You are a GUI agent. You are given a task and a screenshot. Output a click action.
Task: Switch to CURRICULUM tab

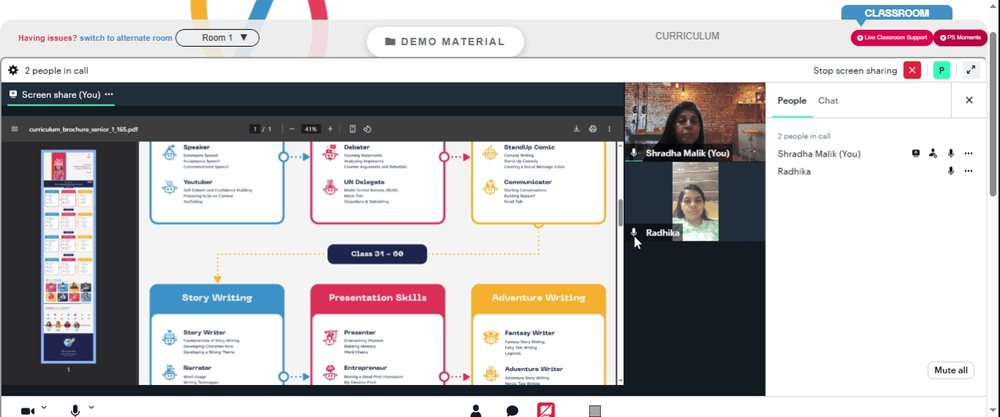pos(687,36)
